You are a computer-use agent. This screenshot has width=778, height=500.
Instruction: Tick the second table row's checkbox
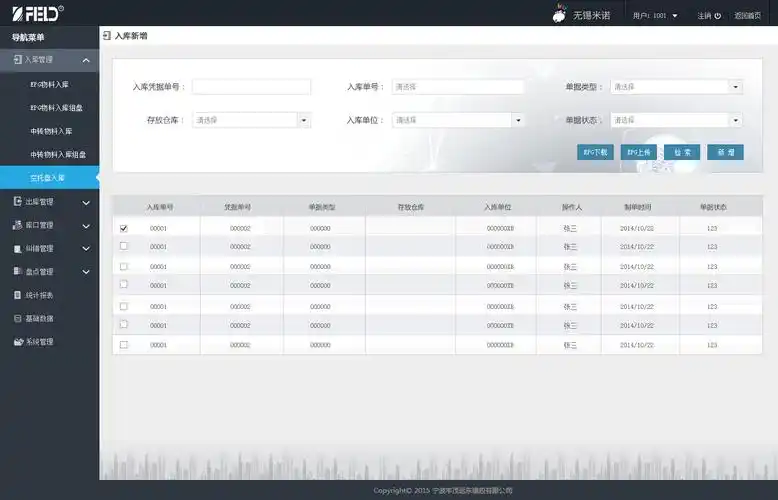click(x=124, y=246)
